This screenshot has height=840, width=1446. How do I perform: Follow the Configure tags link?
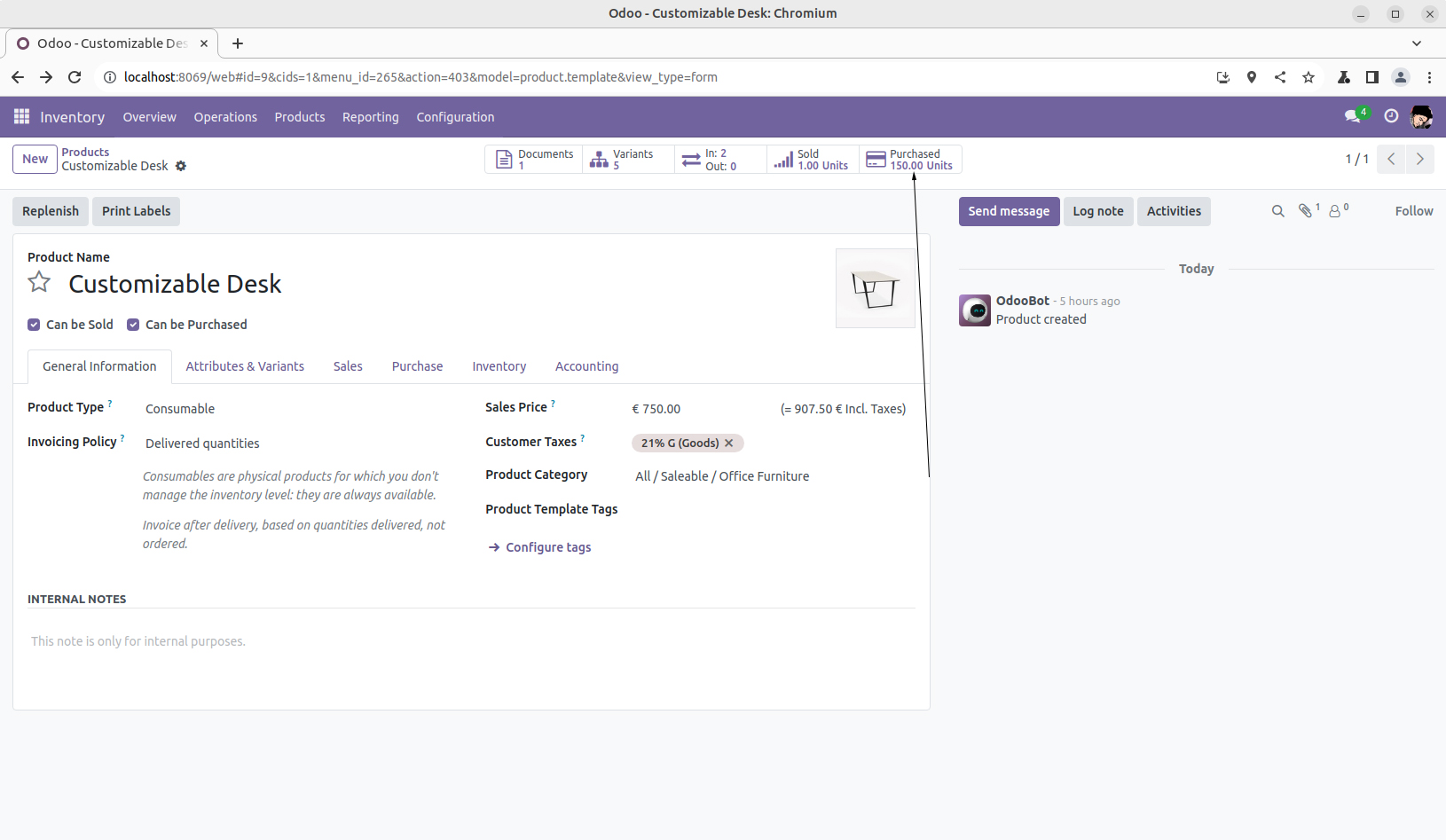(x=547, y=547)
